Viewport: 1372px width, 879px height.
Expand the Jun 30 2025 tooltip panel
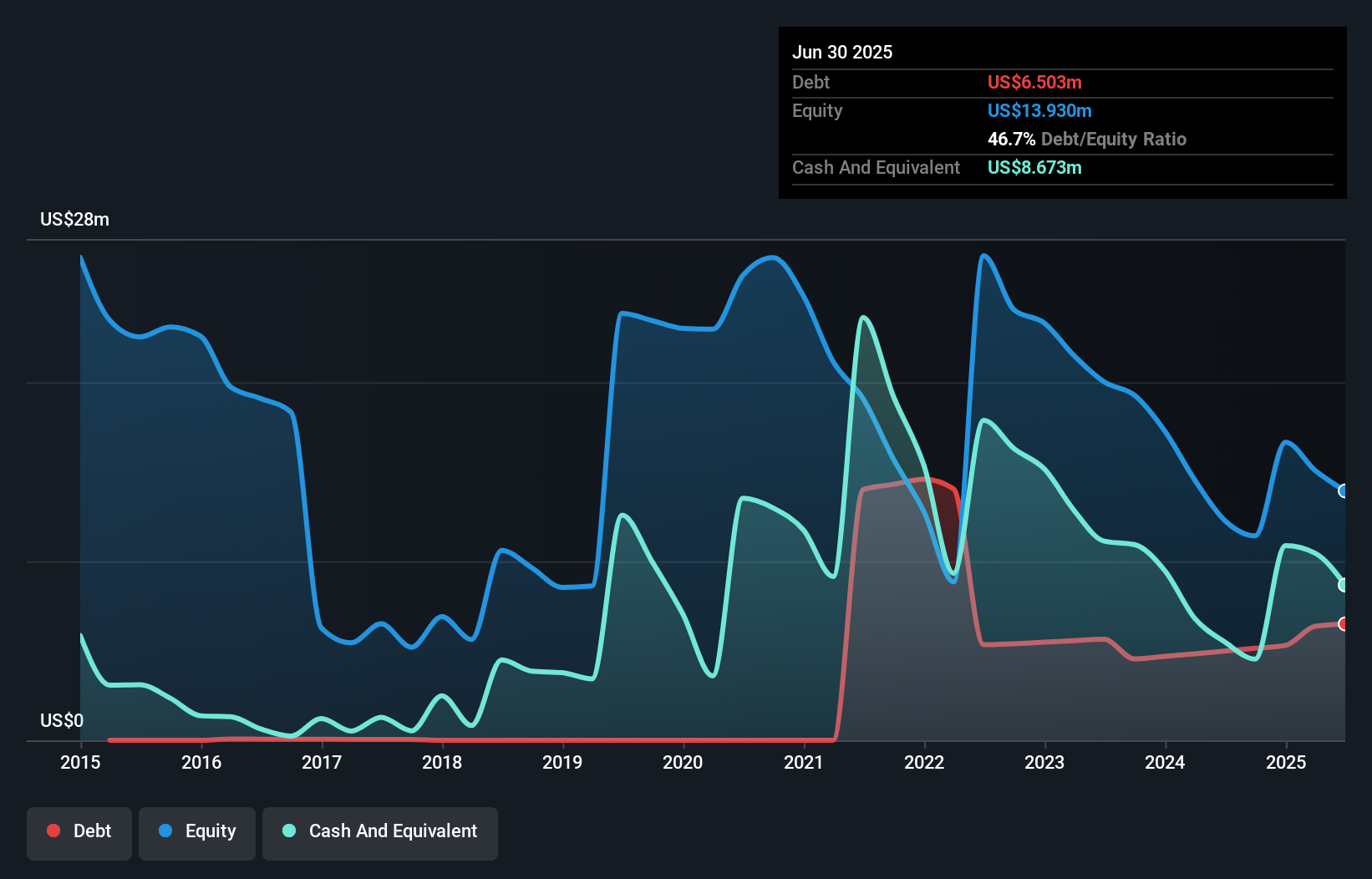842,52
